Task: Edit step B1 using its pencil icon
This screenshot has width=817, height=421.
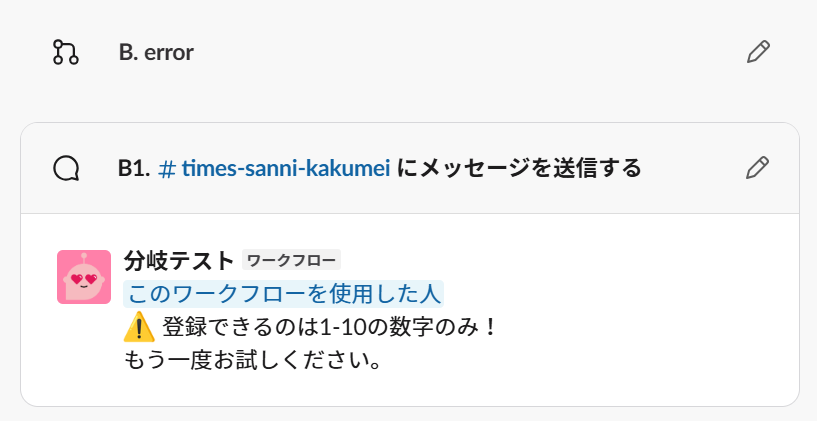Action: pos(758,168)
